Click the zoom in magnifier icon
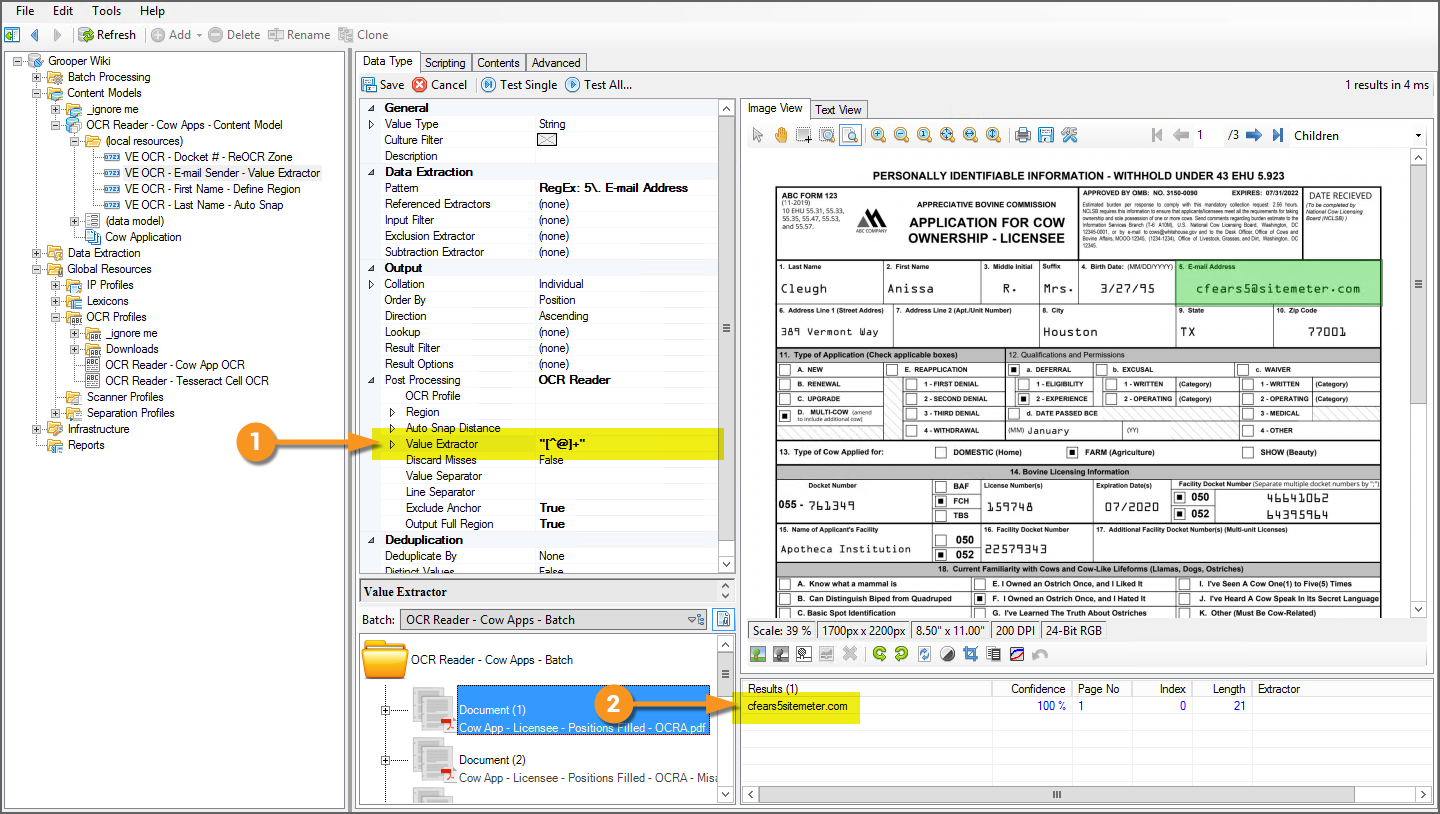Viewport: 1440px width, 814px height. point(878,135)
